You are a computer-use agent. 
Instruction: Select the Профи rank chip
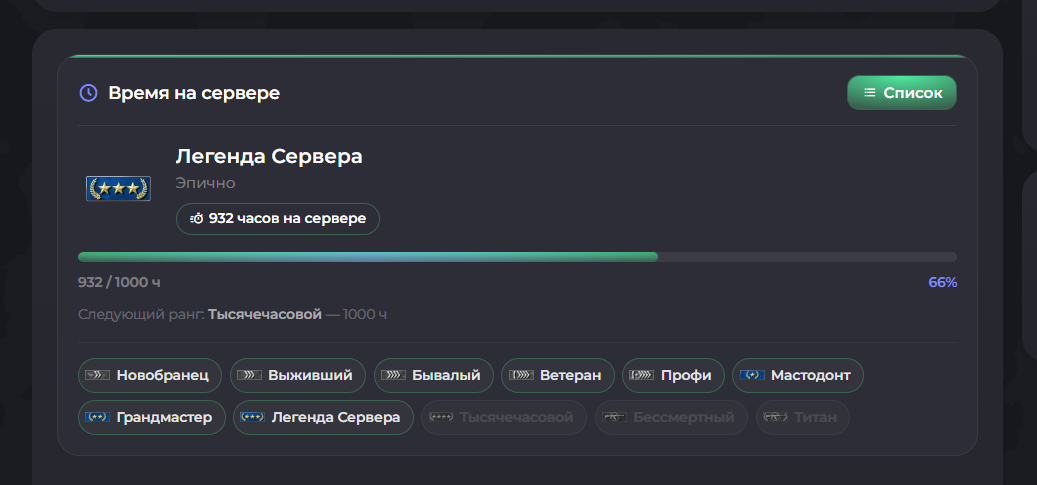(673, 376)
